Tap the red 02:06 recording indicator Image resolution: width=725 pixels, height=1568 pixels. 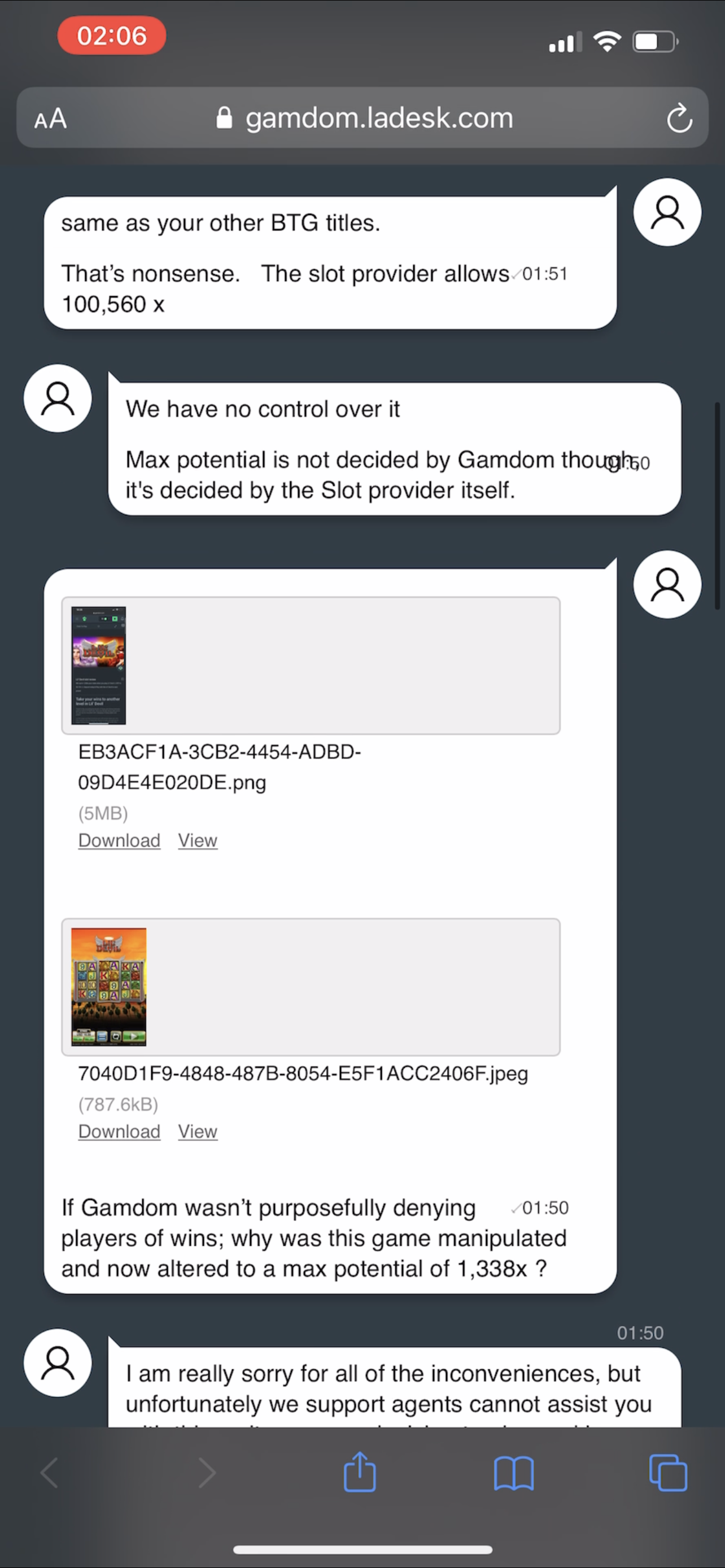112,36
